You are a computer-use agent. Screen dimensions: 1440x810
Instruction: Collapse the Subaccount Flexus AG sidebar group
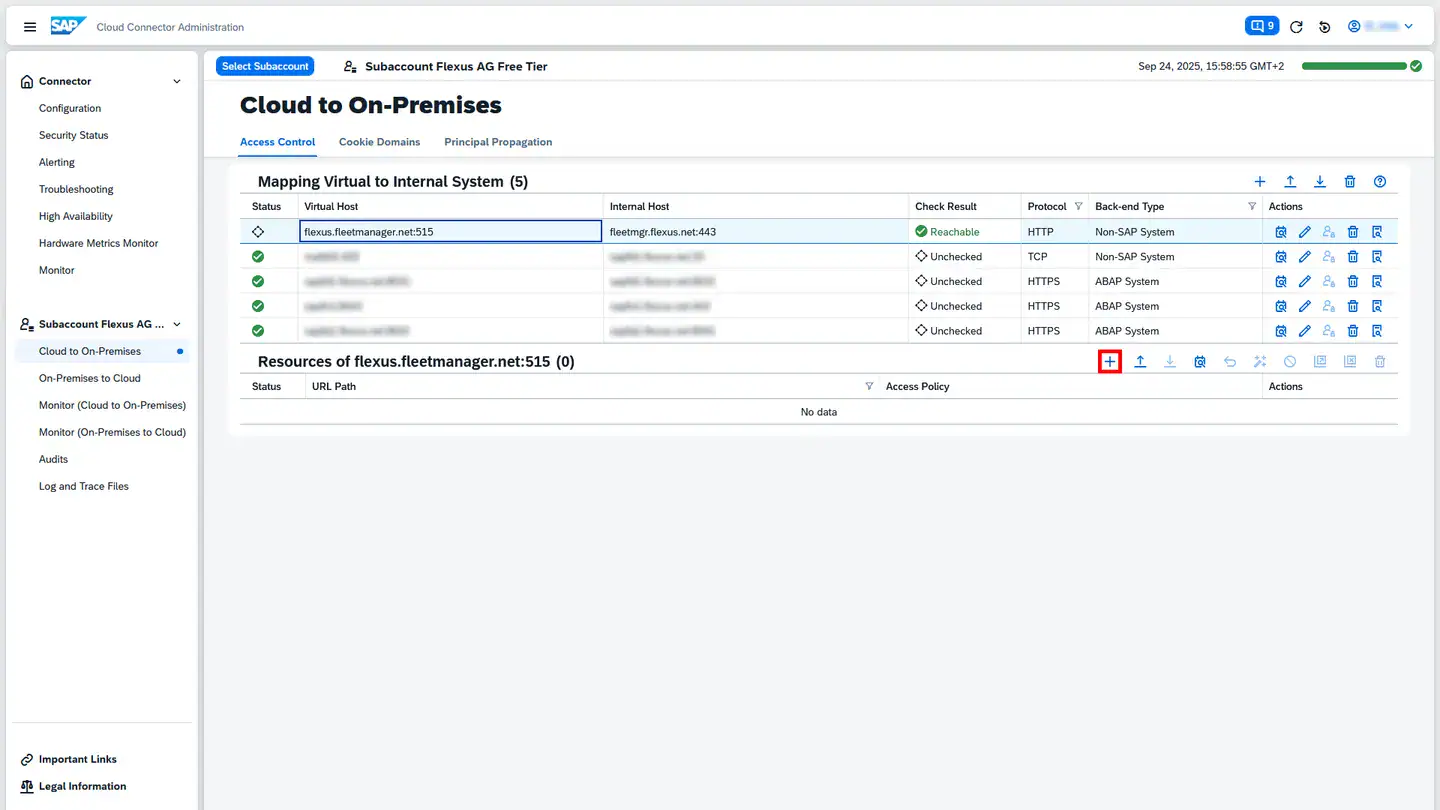coord(177,325)
